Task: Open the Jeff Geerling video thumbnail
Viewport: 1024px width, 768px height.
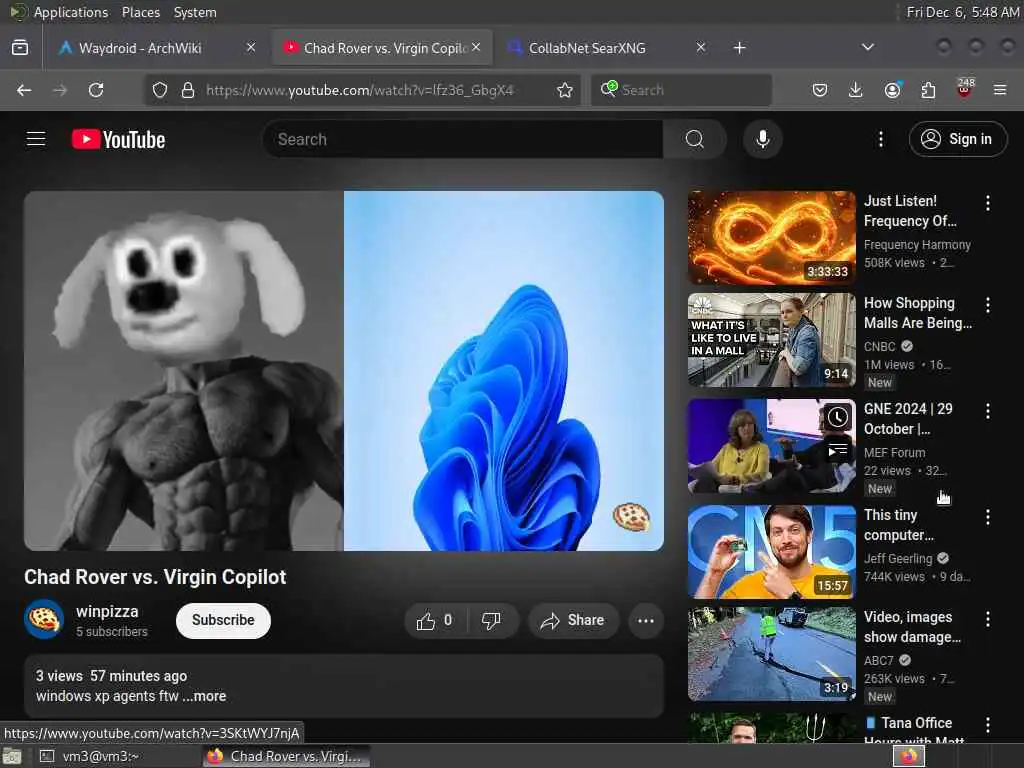Action: coord(771,552)
